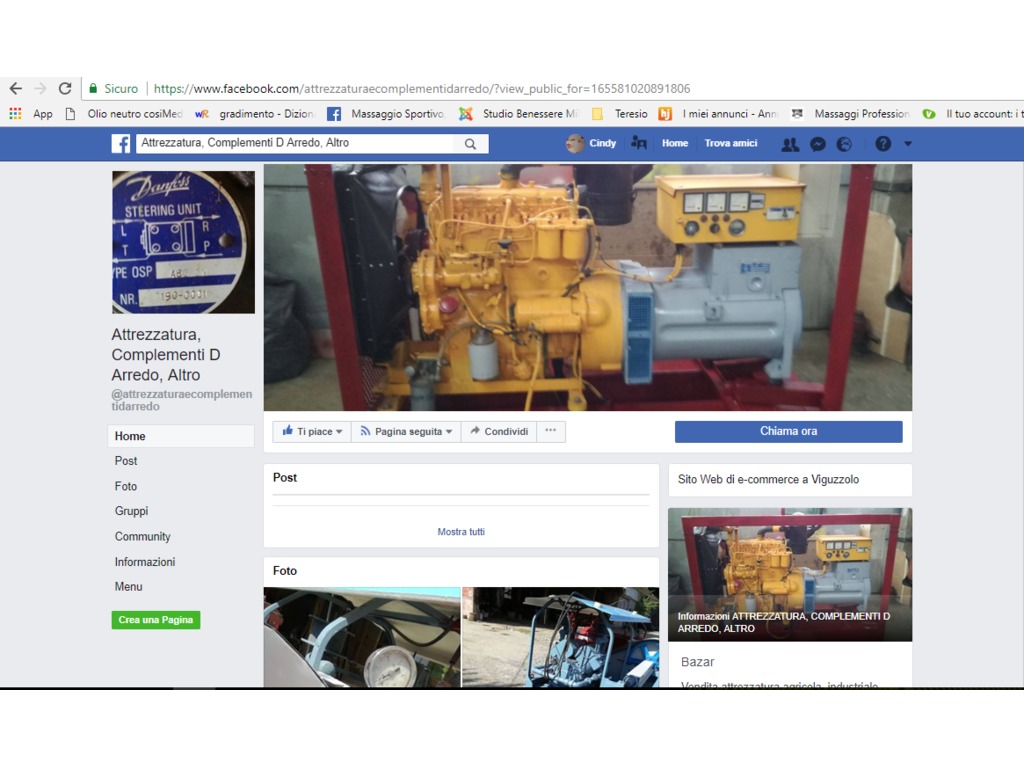The height and width of the screenshot is (768, 1024).
Task: Open the Messenger icon
Action: coord(817,144)
